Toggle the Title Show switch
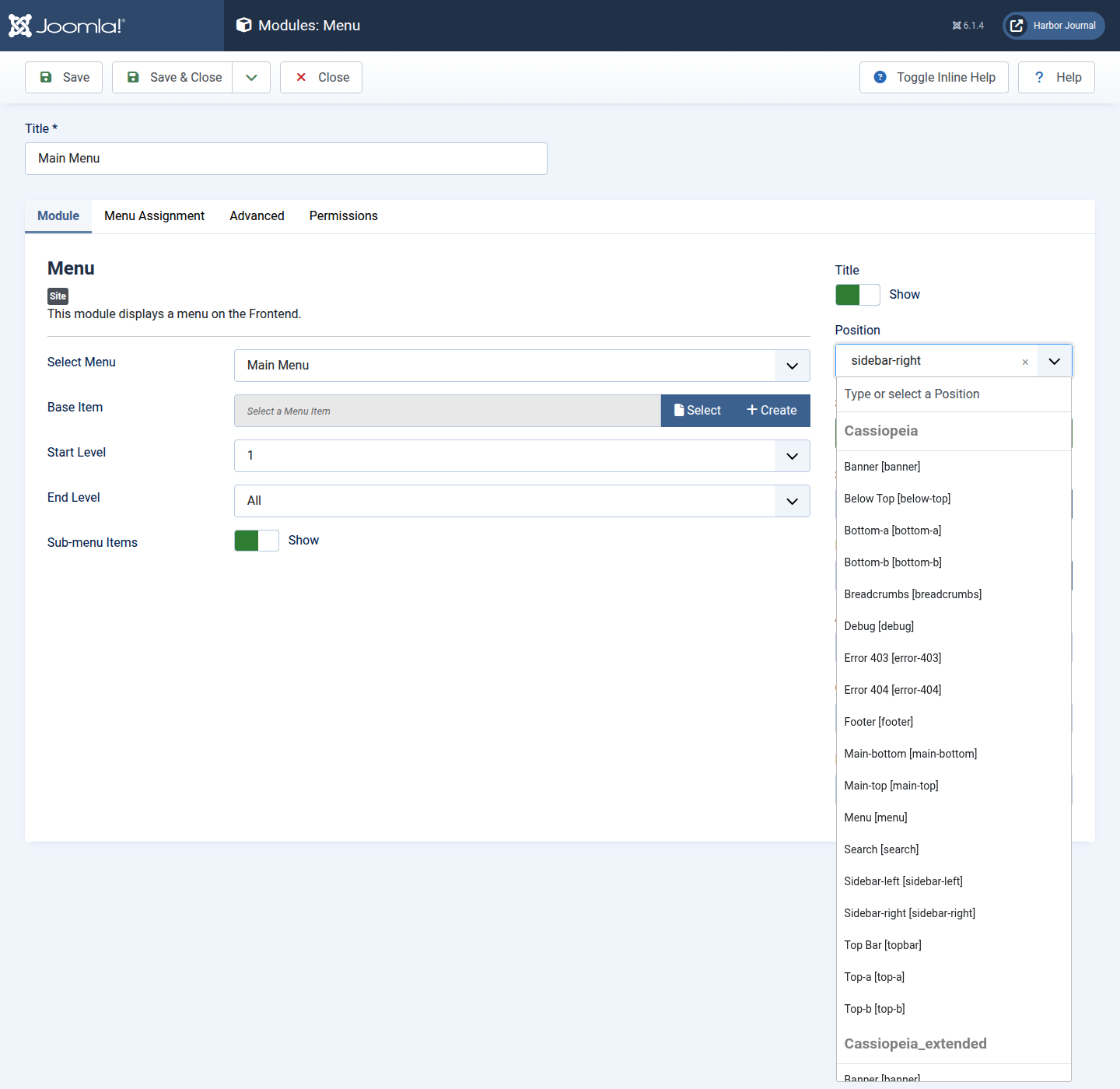The height and width of the screenshot is (1089, 1120). coord(858,295)
